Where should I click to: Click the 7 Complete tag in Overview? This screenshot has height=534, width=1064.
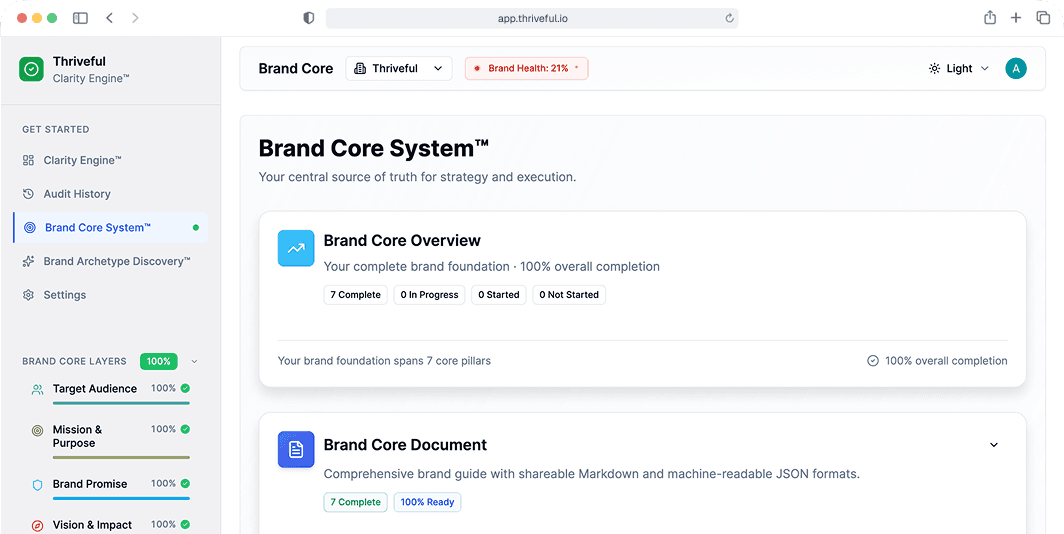point(356,295)
